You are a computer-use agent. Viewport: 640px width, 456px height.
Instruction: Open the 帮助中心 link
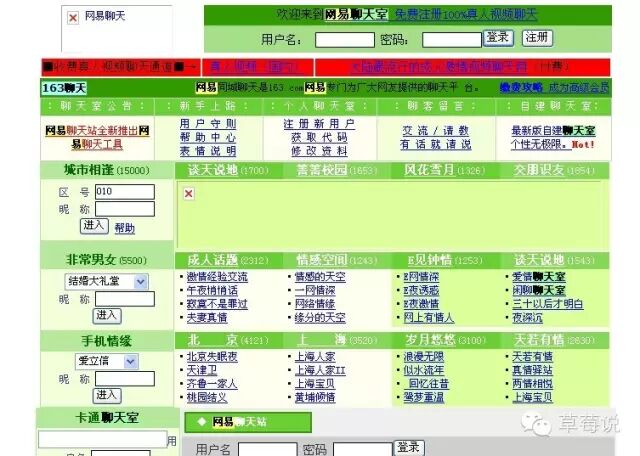[208, 137]
